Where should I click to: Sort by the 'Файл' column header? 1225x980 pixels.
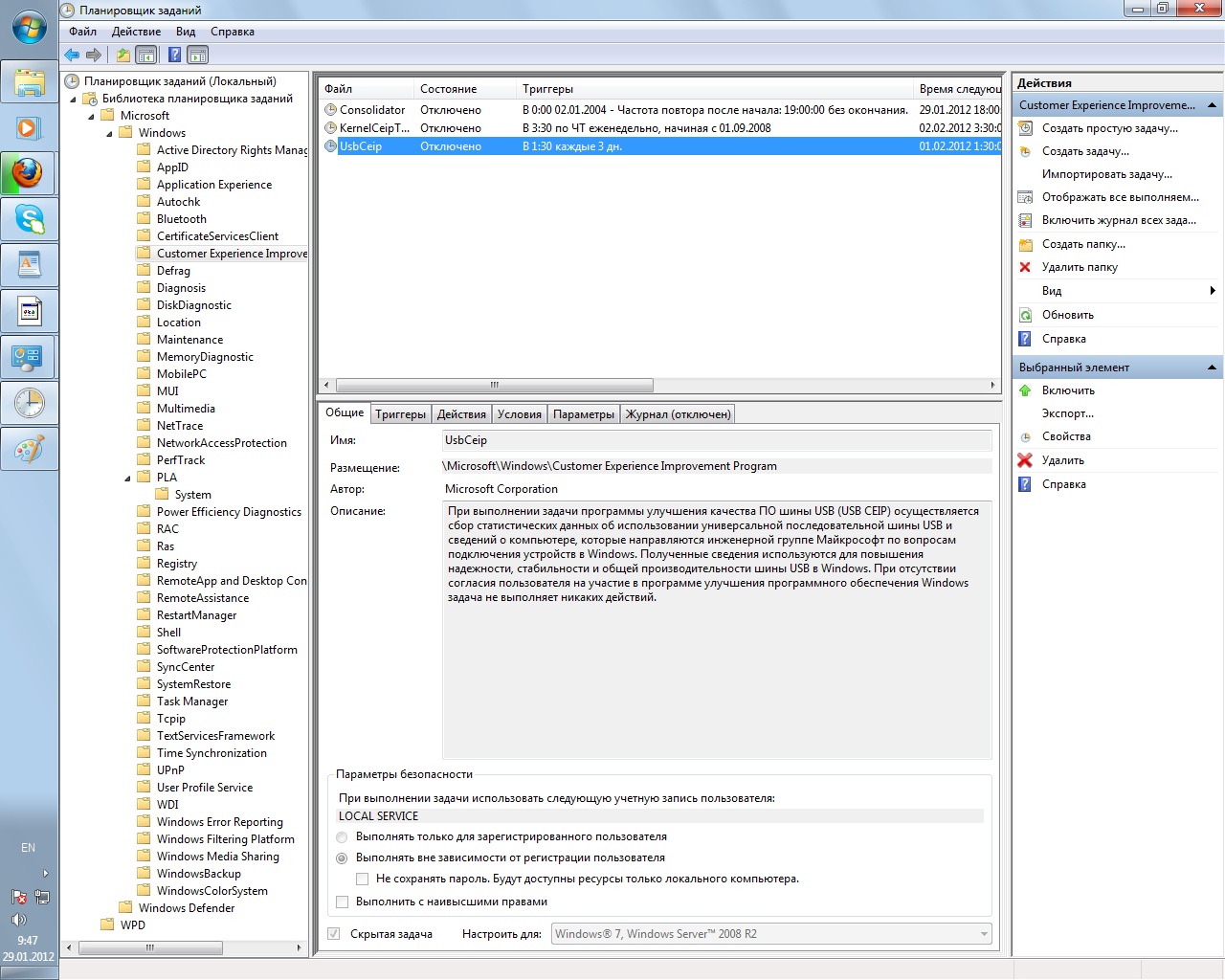[367, 89]
